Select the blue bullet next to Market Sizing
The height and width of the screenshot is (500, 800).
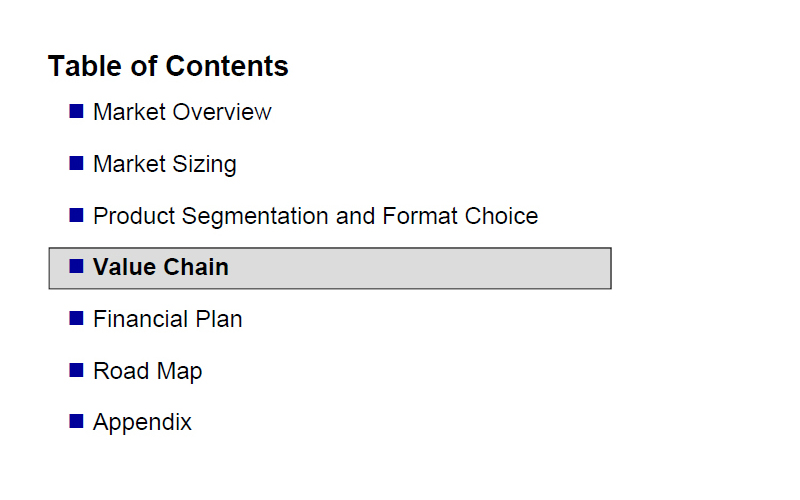click(x=76, y=163)
